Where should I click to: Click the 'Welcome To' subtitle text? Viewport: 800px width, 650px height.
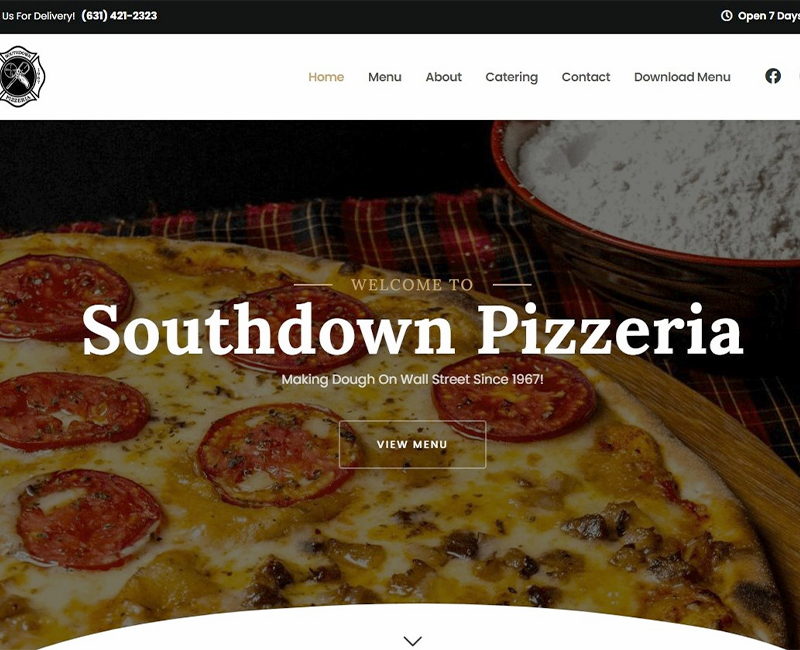pos(412,285)
